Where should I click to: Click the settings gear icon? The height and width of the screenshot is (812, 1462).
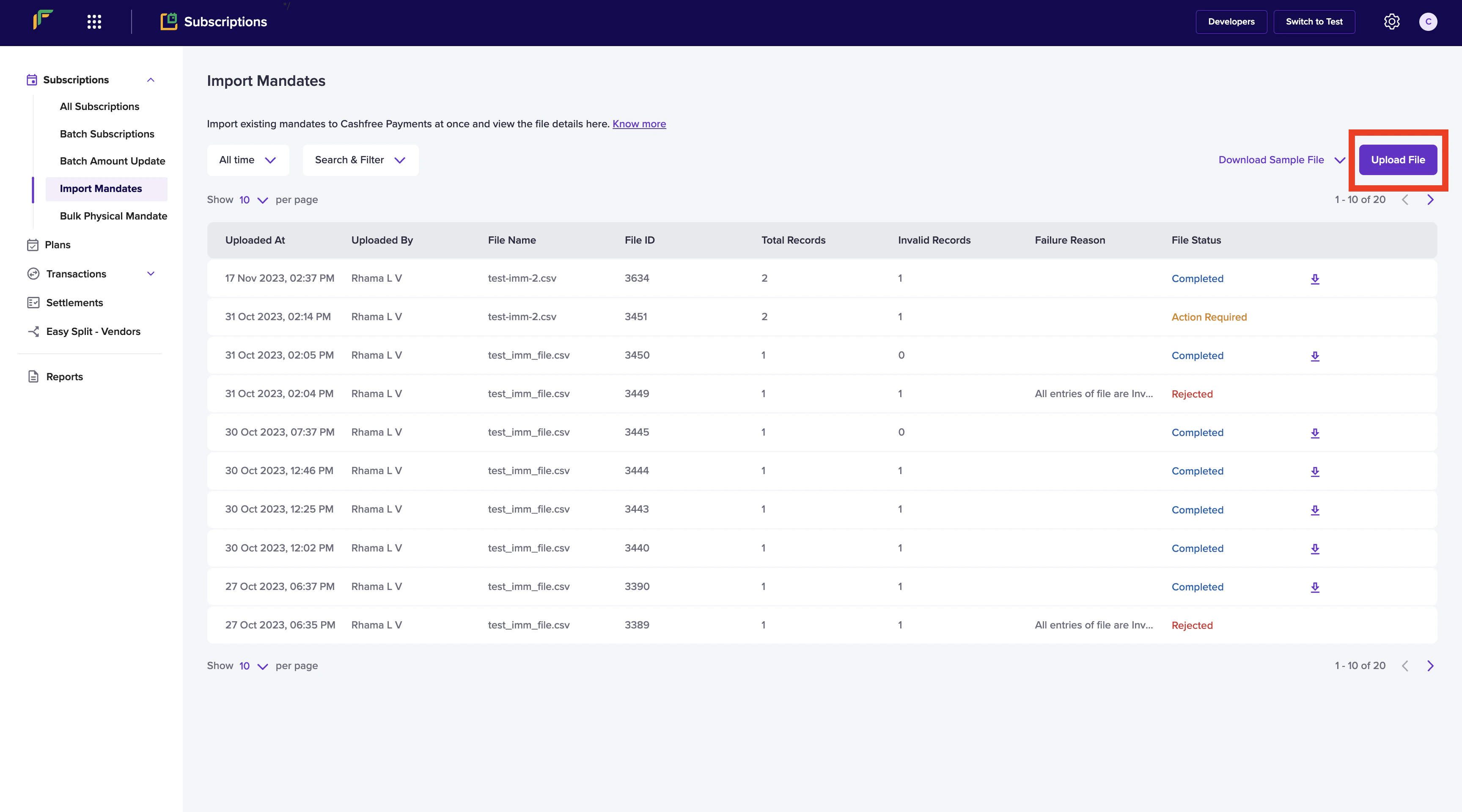pyautogui.click(x=1391, y=22)
